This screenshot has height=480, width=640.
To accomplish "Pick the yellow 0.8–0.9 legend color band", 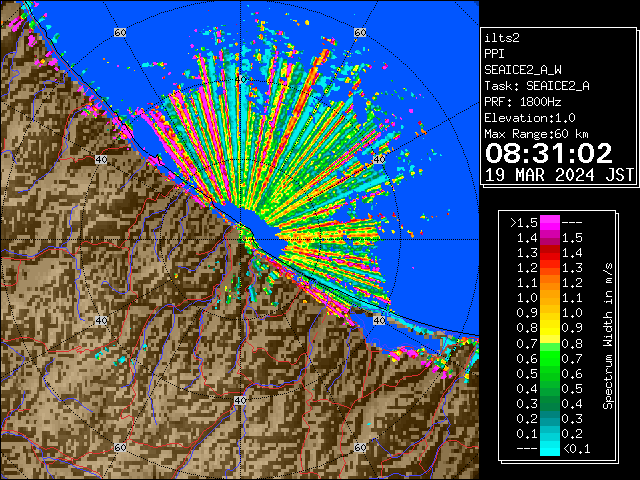I will pos(550,328).
